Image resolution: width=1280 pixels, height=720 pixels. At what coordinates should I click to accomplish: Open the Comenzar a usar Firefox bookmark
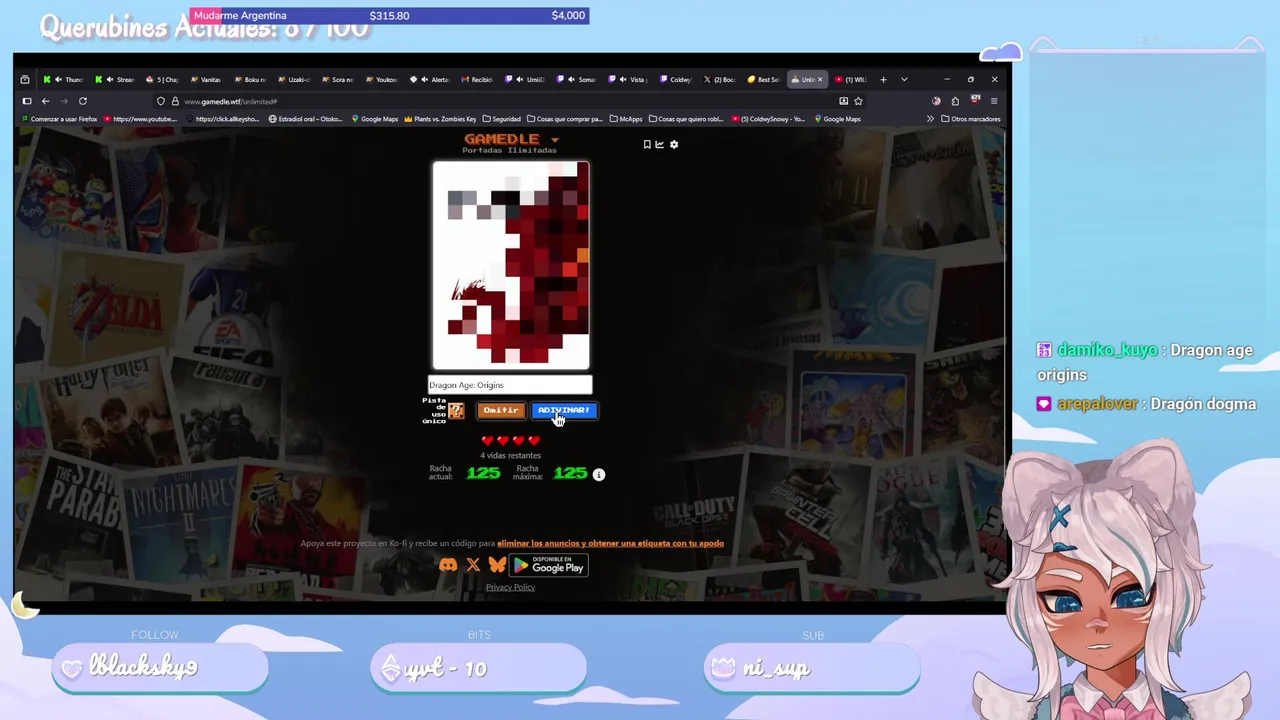click(x=59, y=119)
